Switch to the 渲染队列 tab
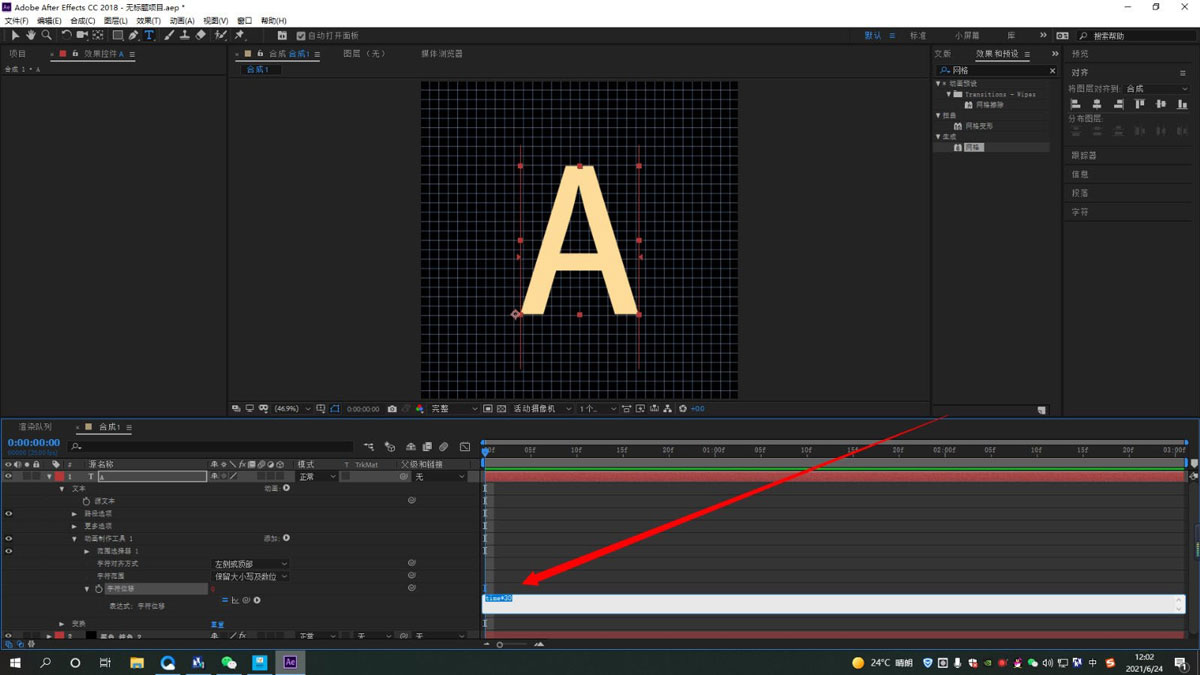The image size is (1200, 675). tap(35, 427)
